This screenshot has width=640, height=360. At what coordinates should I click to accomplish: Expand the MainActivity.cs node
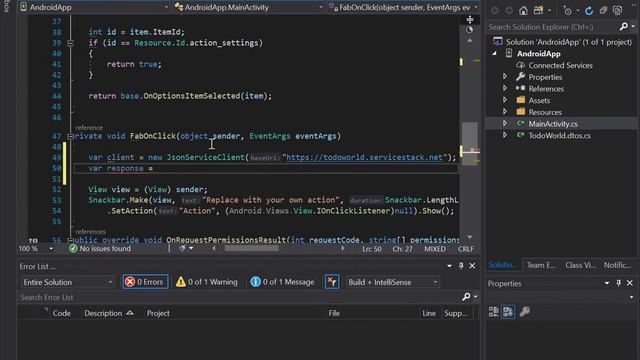(x=505, y=123)
